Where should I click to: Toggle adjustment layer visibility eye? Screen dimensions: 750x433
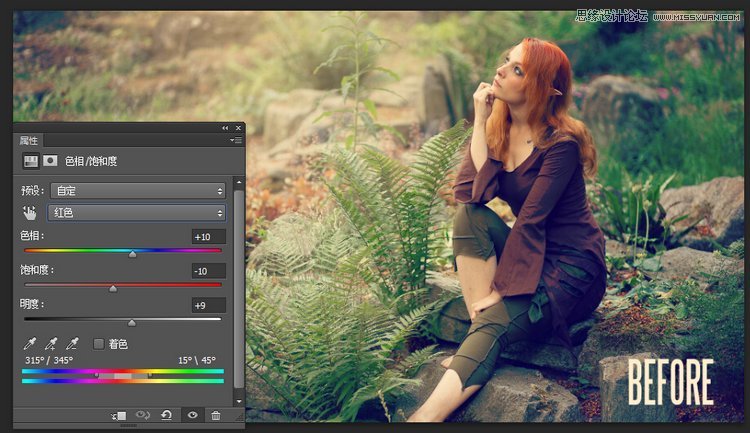pos(192,415)
